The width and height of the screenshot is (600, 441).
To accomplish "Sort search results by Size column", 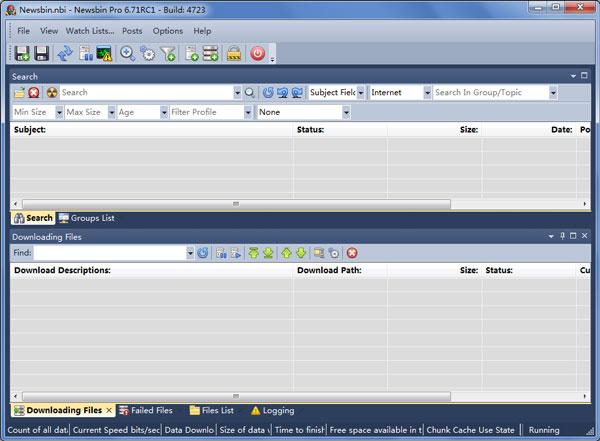I will coord(435,130).
